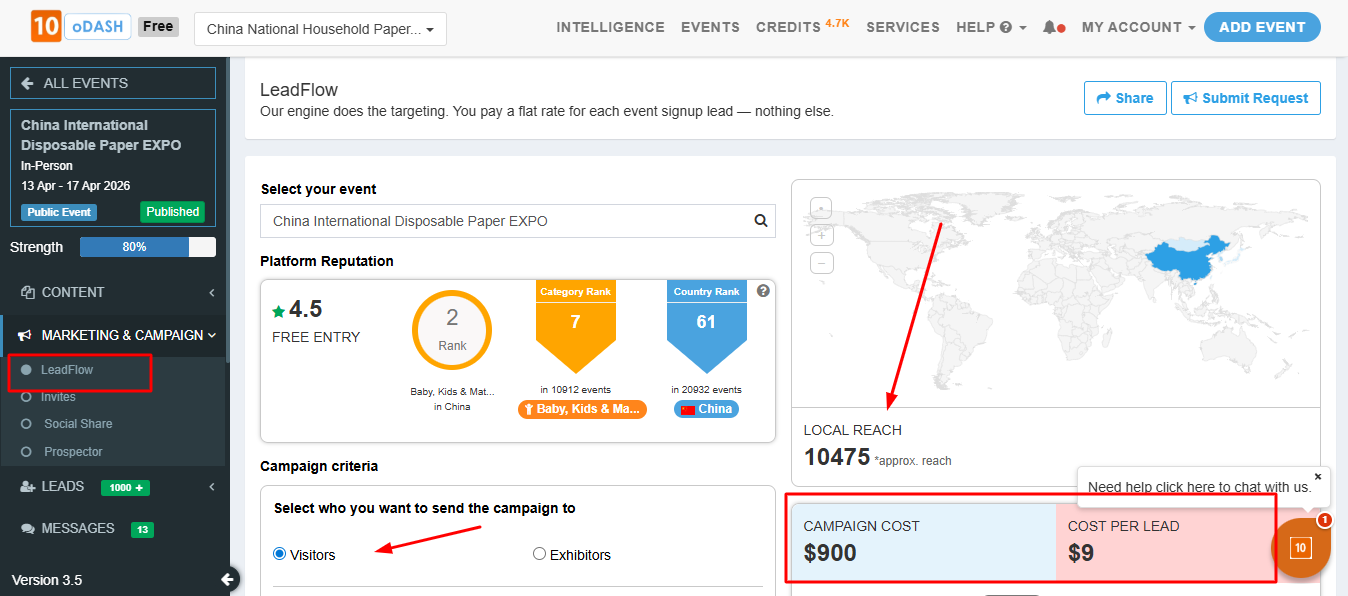Viewport: 1348px width, 596px height.
Task: Select the Exhibitors radio button
Action: point(540,554)
